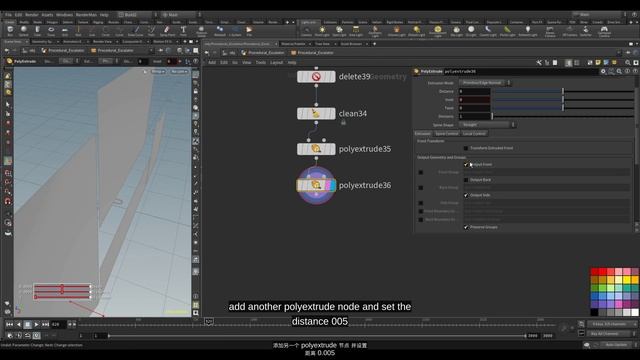
Task: Create a Tube from the shelf
Action: tap(37, 31)
